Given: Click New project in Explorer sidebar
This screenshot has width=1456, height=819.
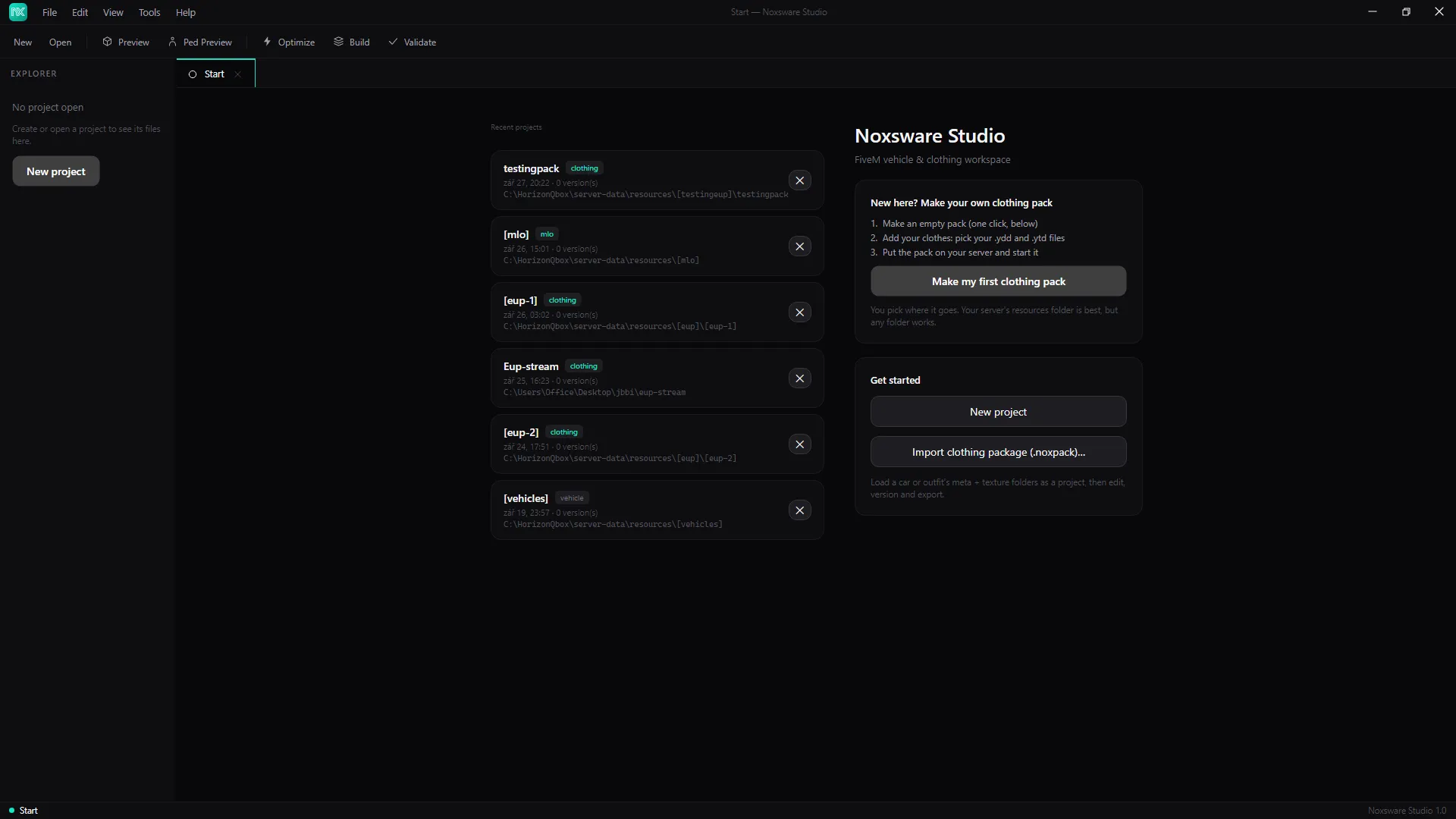Looking at the screenshot, I should 56,171.
